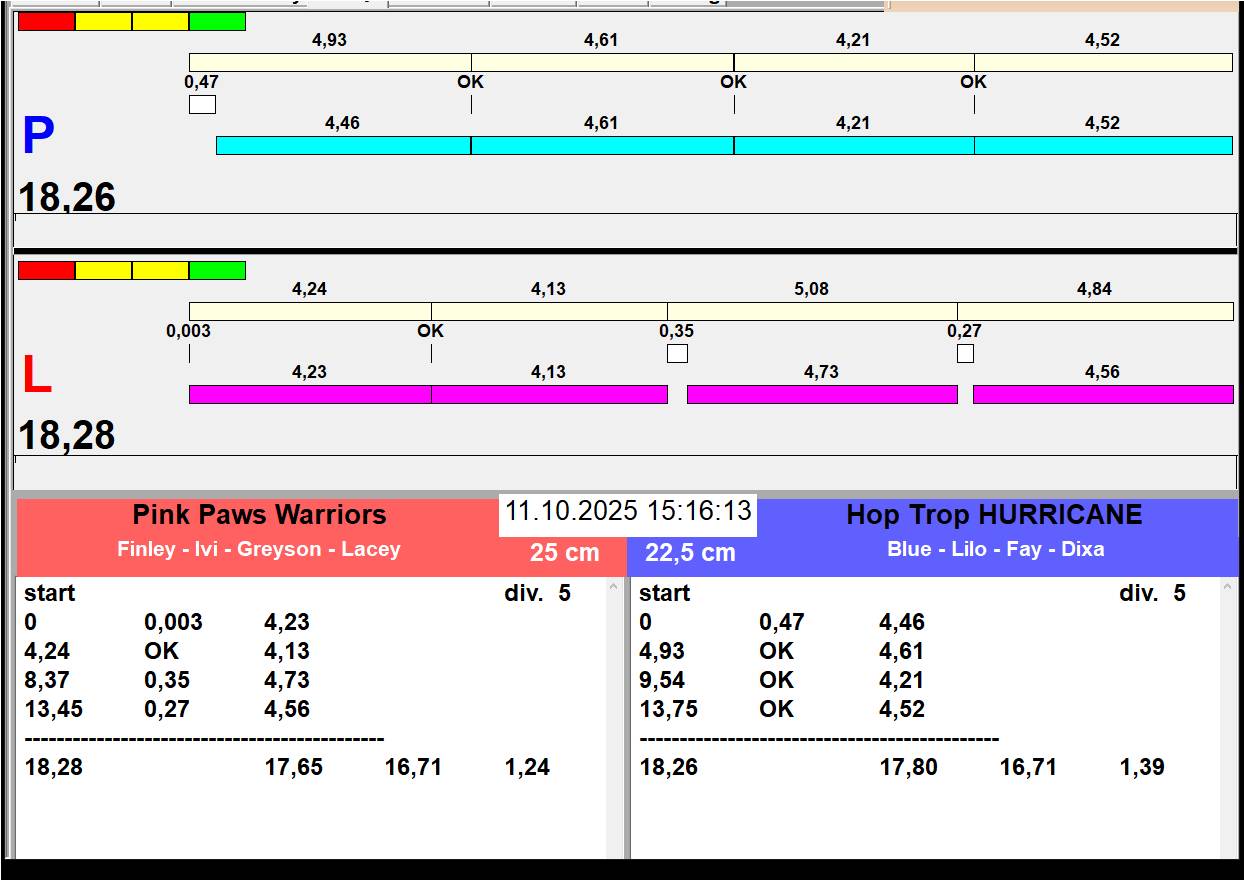Viewport: 1244px width, 880px height.
Task: Tick the small box under 0,47 in lane P
Action: [202, 104]
